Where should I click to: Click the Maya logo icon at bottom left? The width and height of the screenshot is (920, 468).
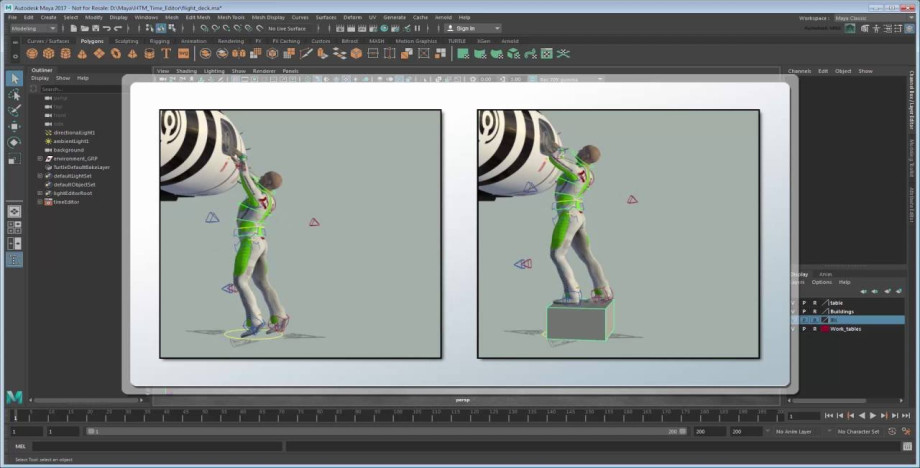pos(14,396)
